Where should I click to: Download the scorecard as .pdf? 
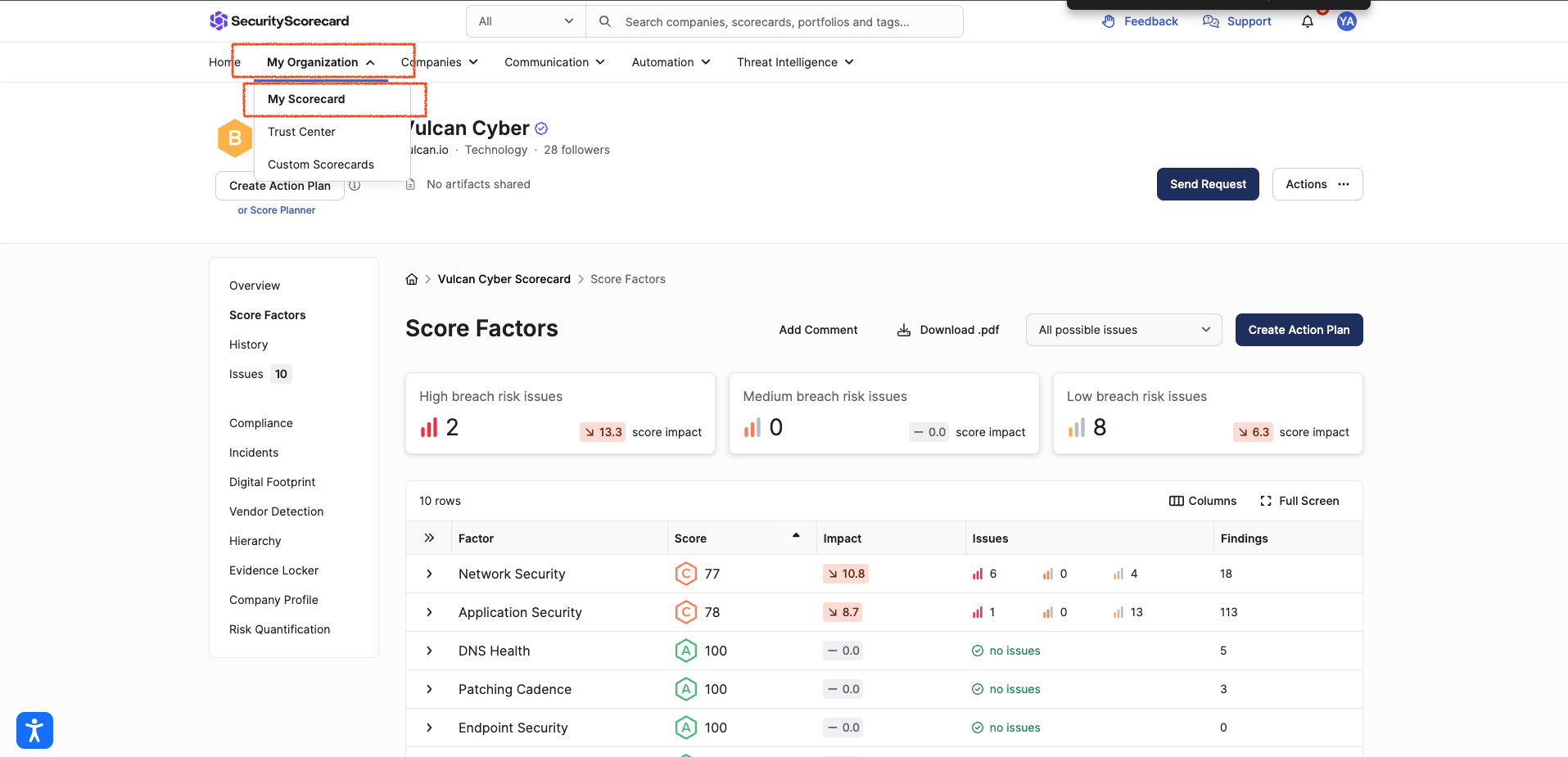[x=948, y=330]
